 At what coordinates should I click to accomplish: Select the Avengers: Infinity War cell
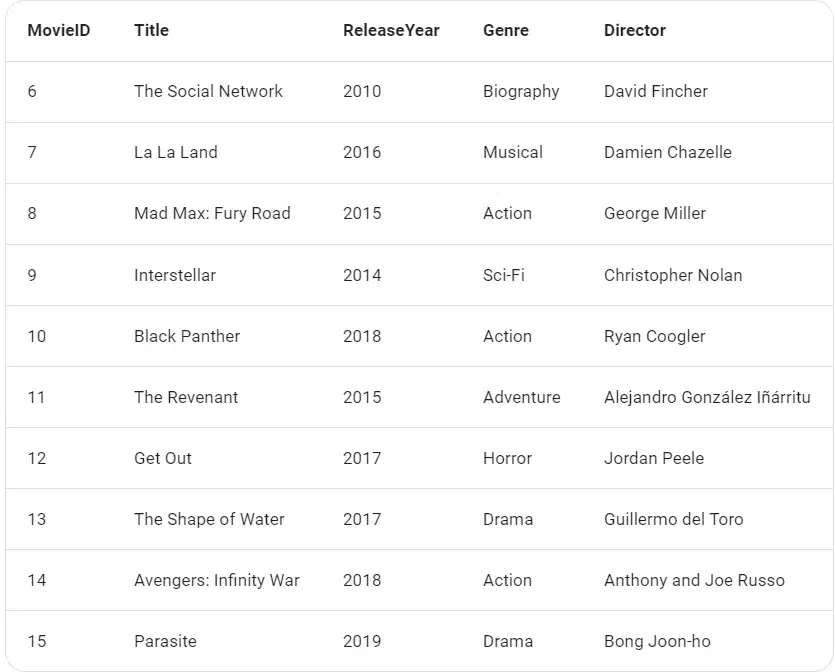pyautogui.click(x=217, y=580)
